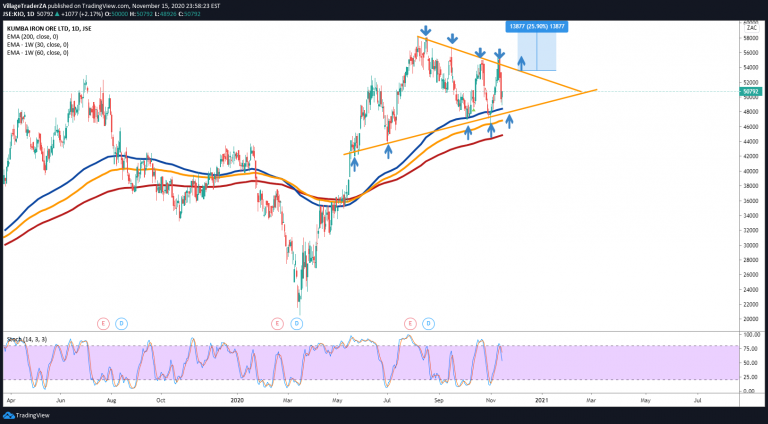Click the leftmost blue up arrow
Viewport: 768px width, 424px height.
(354, 160)
